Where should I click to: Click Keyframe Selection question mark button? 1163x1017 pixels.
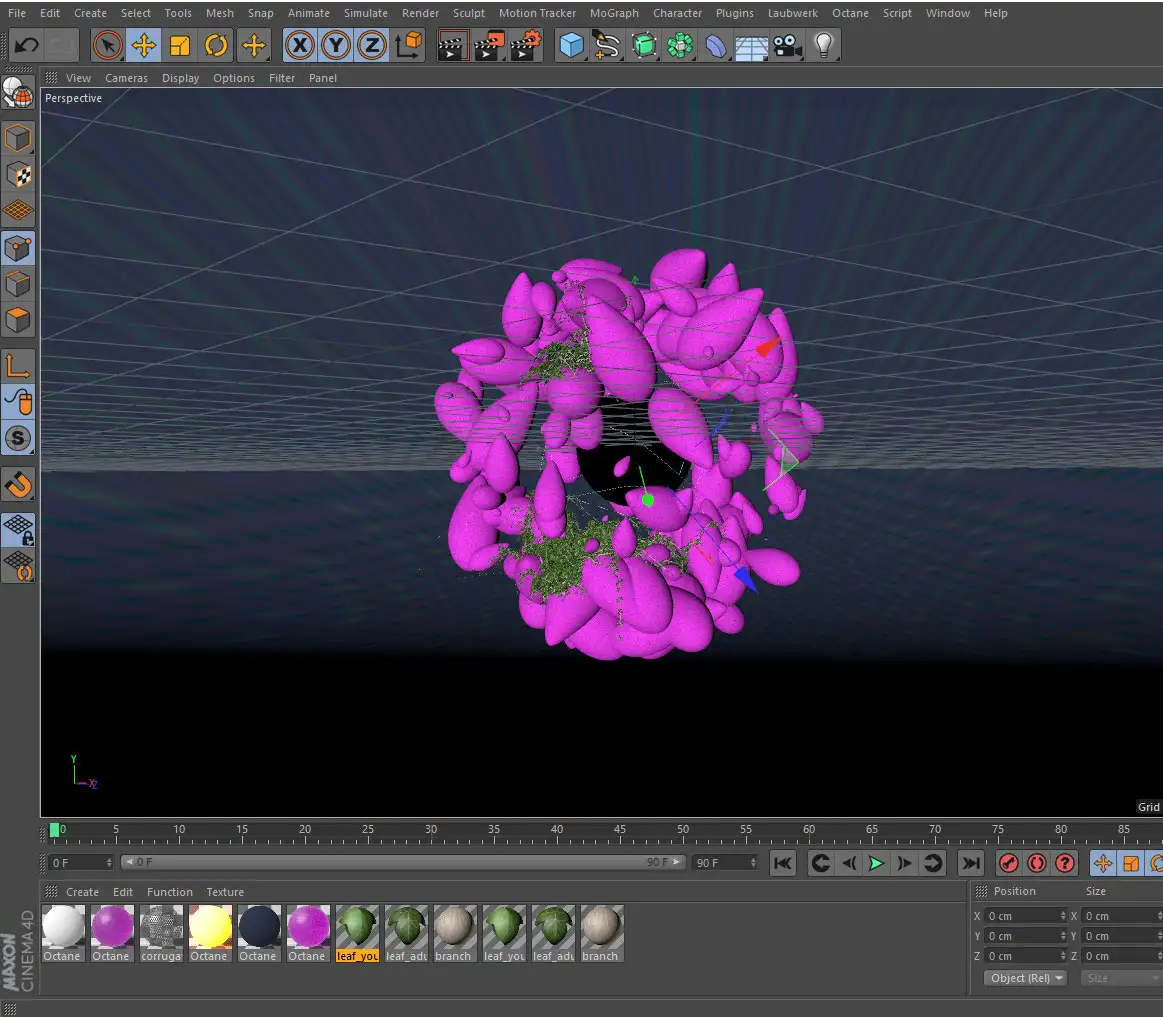(1065, 863)
